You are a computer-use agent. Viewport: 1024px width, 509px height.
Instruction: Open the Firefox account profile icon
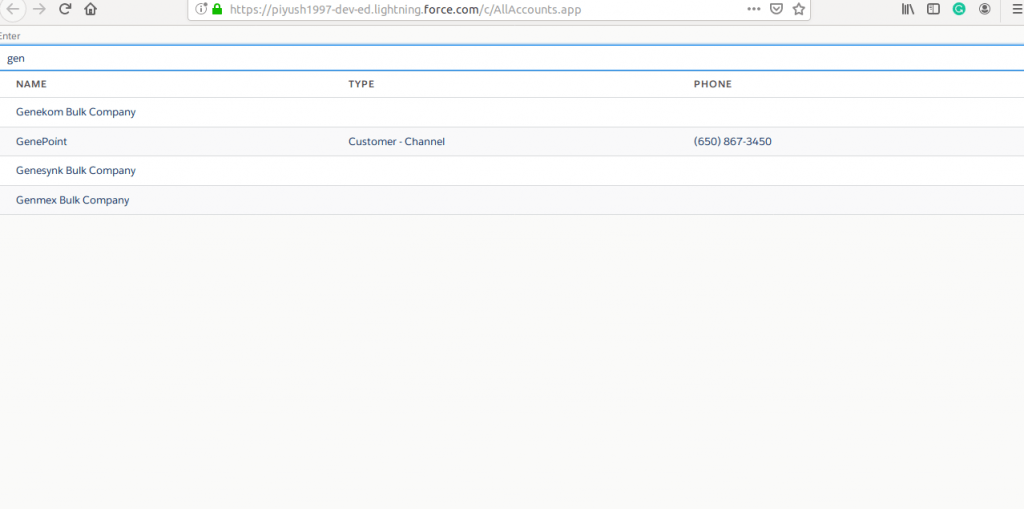click(985, 9)
